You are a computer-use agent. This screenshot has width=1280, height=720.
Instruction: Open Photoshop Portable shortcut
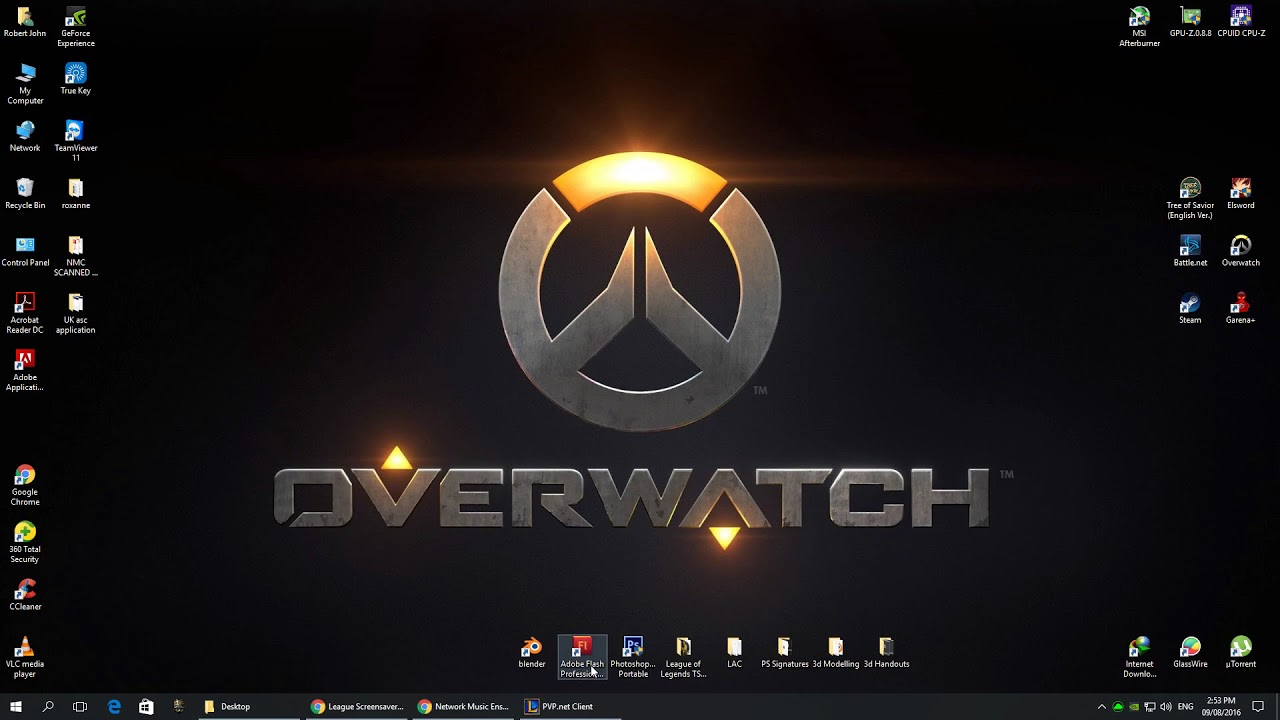click(x=633, y=657)
